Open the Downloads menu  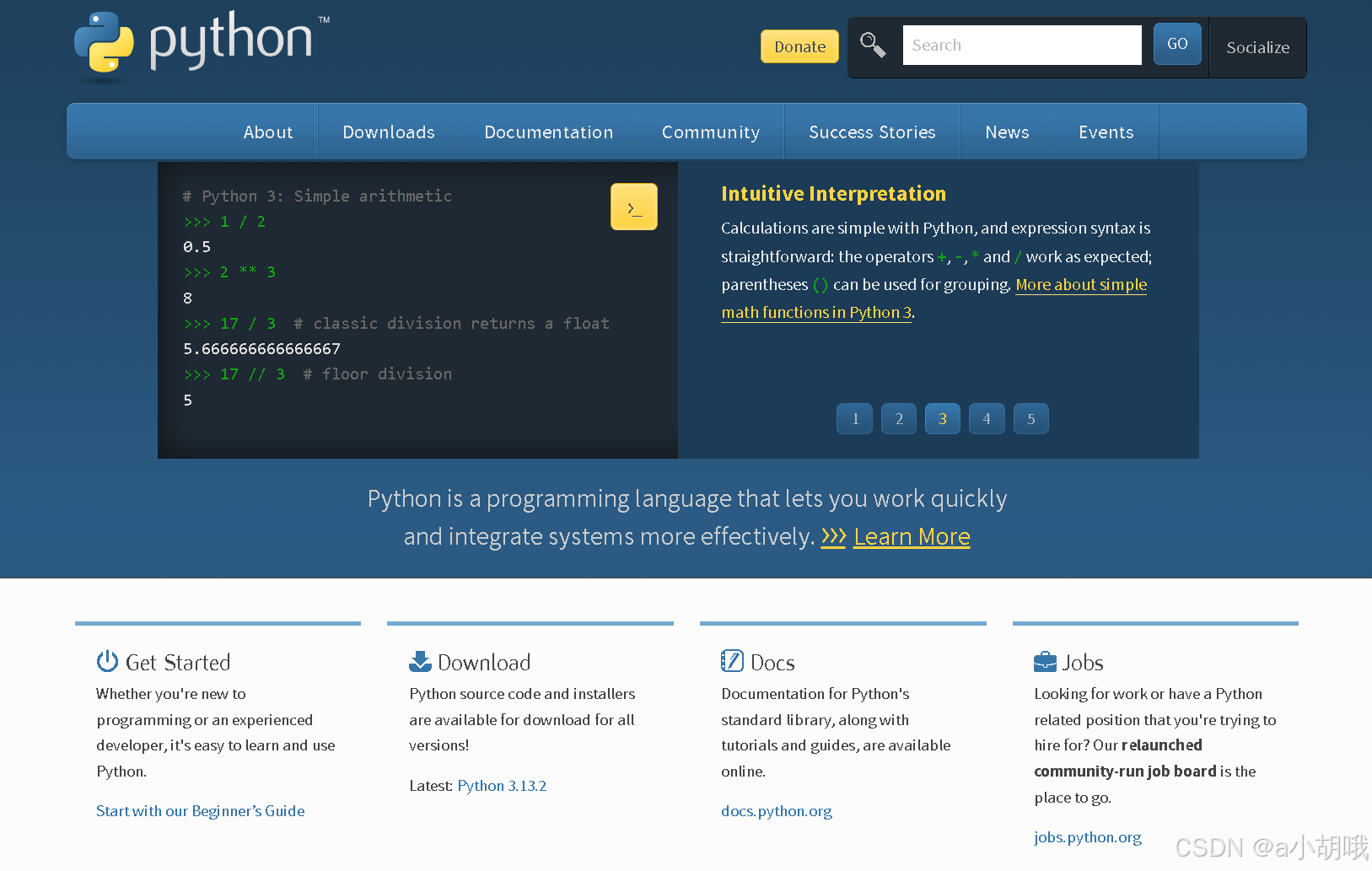pyautogui.click(x=389, y=132)
